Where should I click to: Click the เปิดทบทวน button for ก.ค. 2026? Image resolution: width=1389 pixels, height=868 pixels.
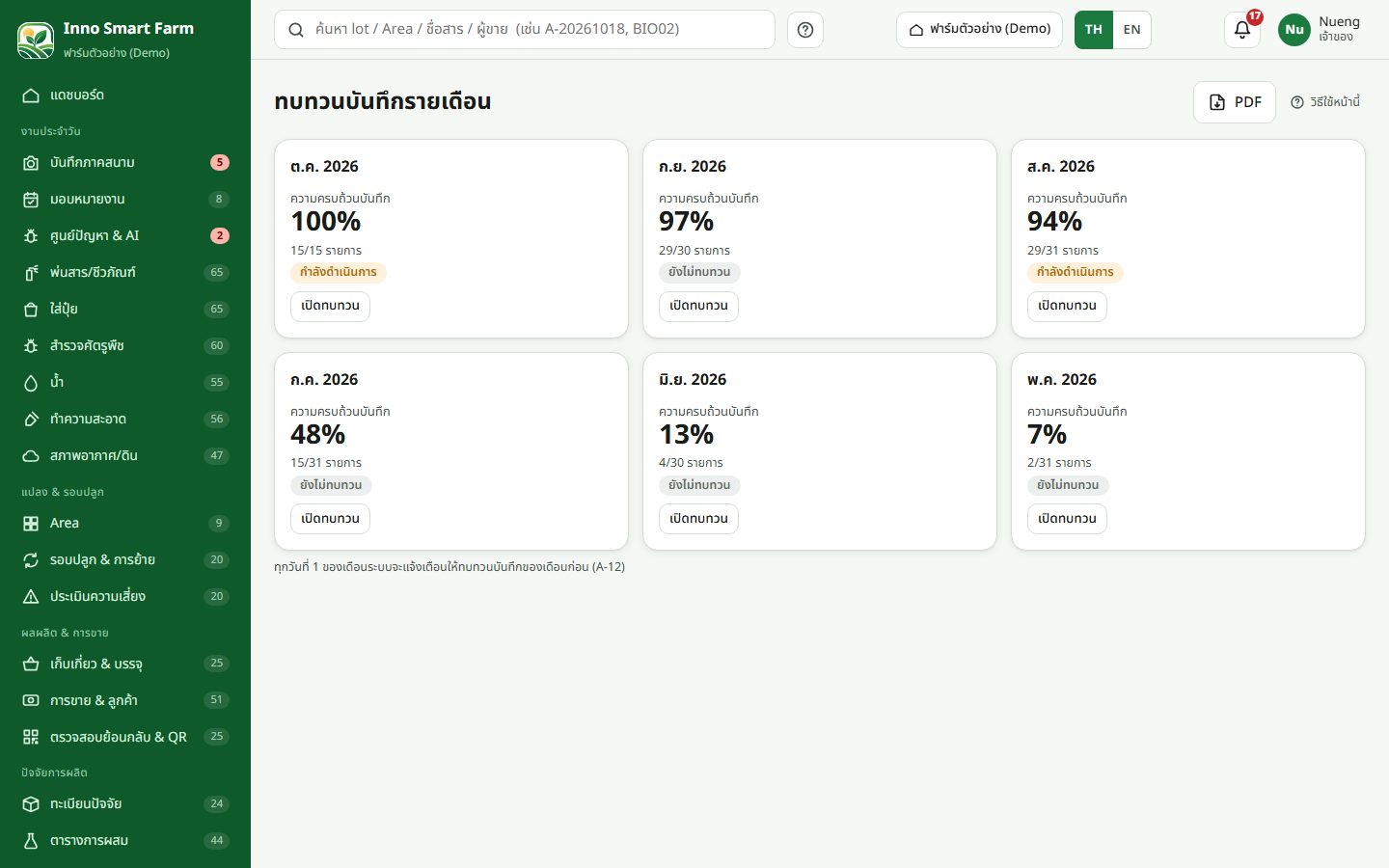[x=330, y=519]
